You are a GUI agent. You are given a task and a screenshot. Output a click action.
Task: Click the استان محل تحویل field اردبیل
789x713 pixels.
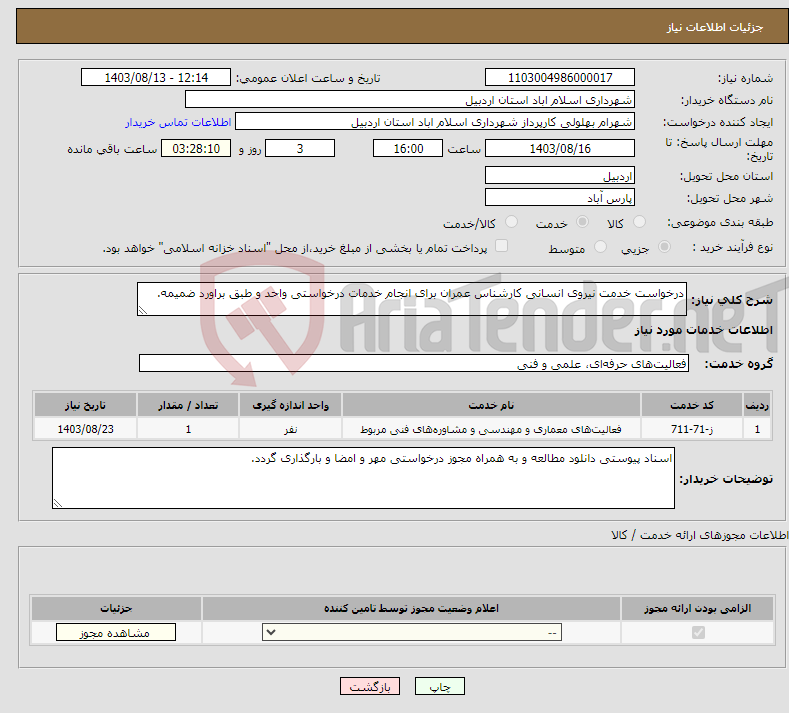click(560, 176)
